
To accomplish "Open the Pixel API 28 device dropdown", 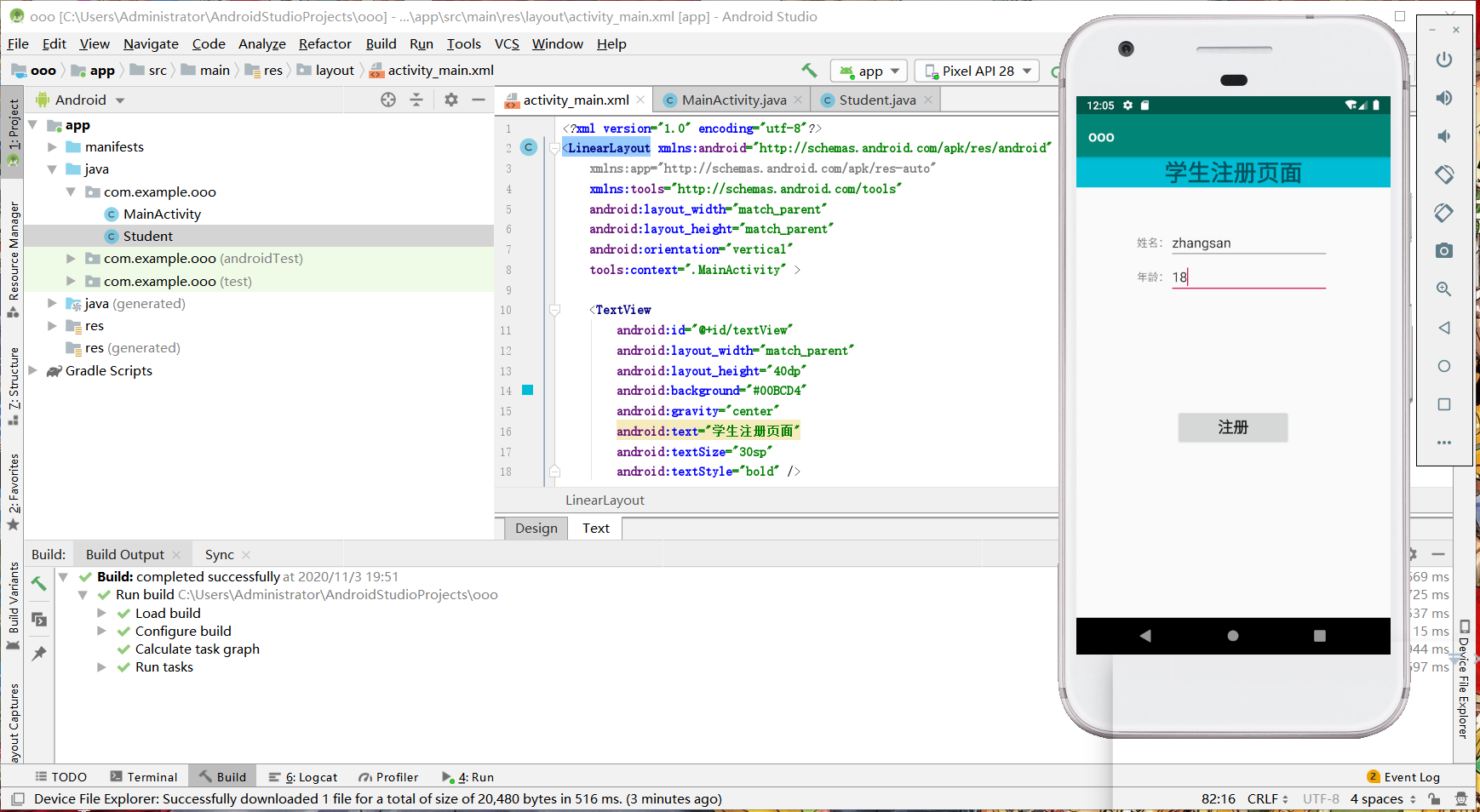I will (x=978, y=71).
